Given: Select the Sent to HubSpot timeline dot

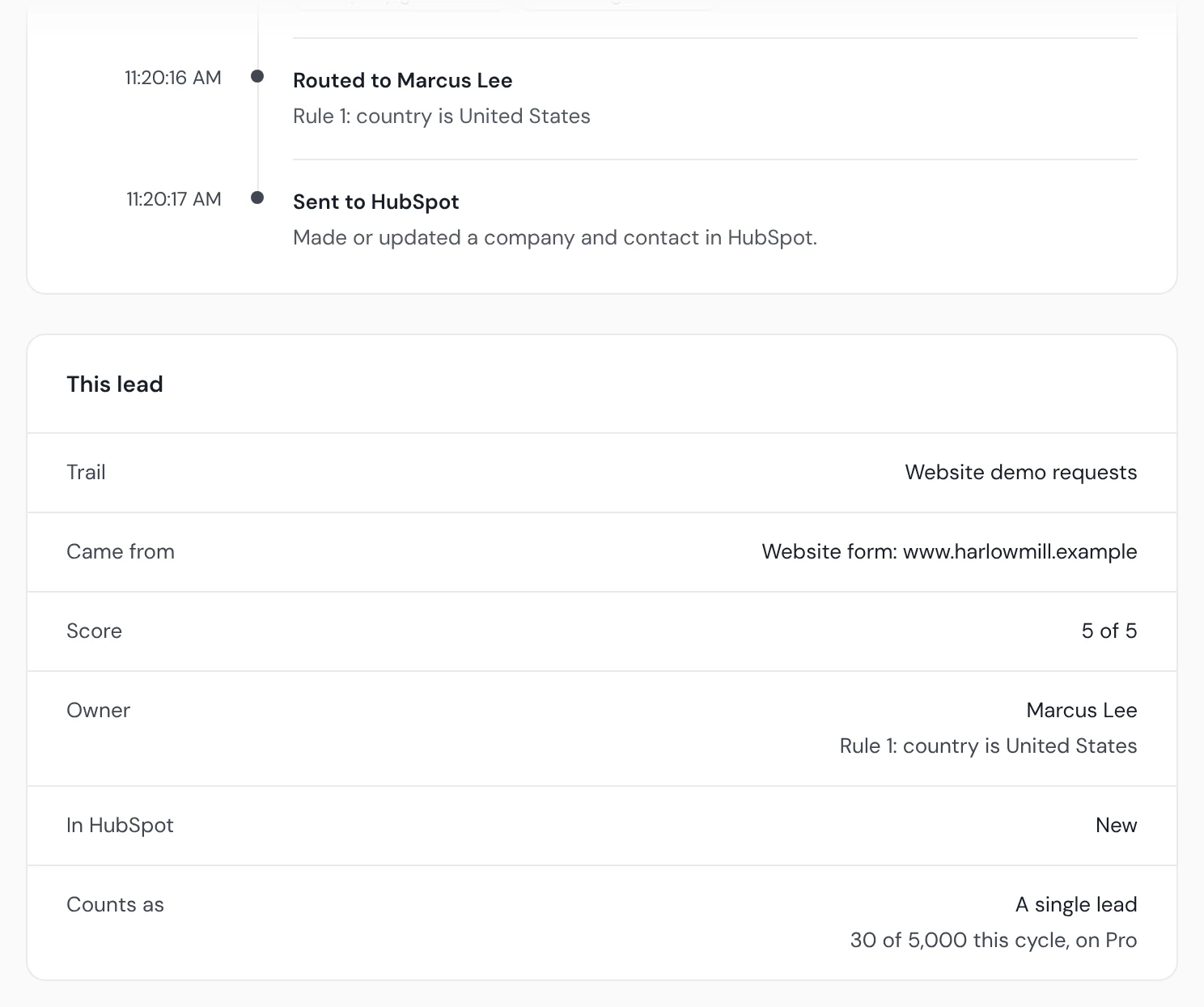Looking at the screenshot, I should [257, 198].
